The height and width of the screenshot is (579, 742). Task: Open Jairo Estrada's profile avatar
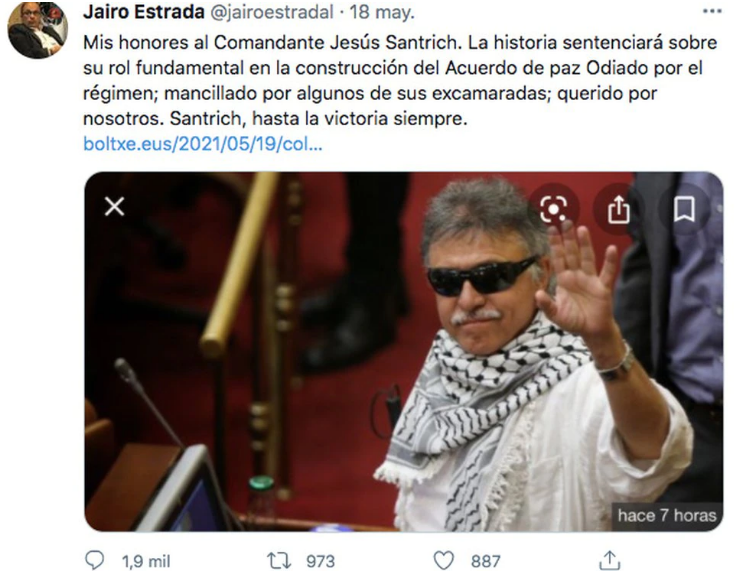coord(37,29)
